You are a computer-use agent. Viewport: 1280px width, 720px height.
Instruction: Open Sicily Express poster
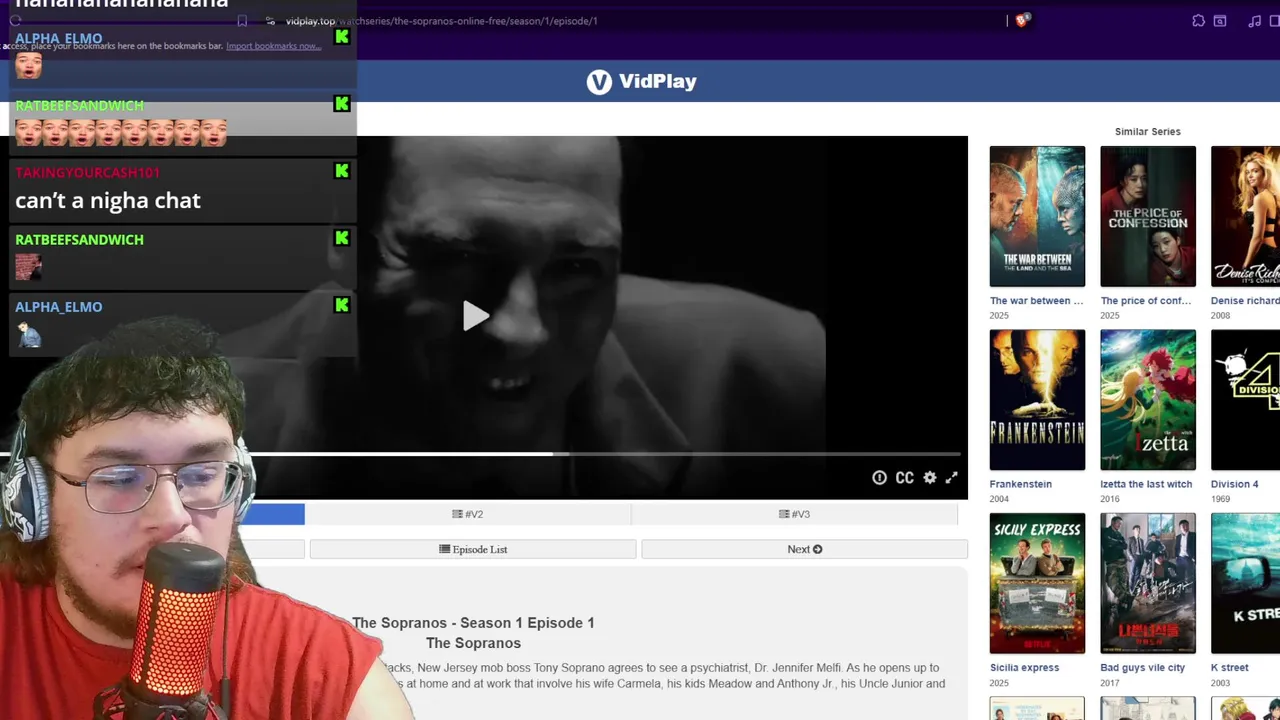pos(1037,583)
